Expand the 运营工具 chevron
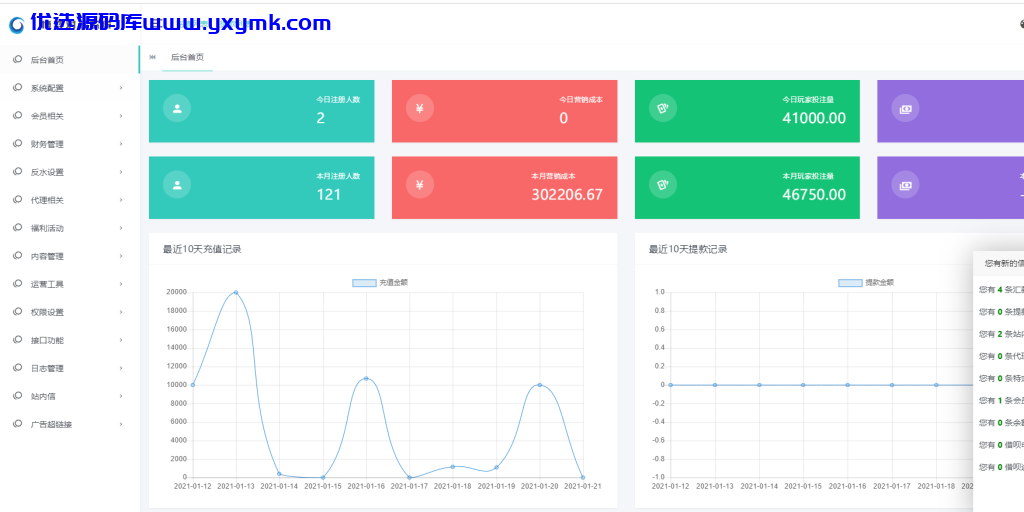Viewport: 1024px width, 512px height. (121, 284)
